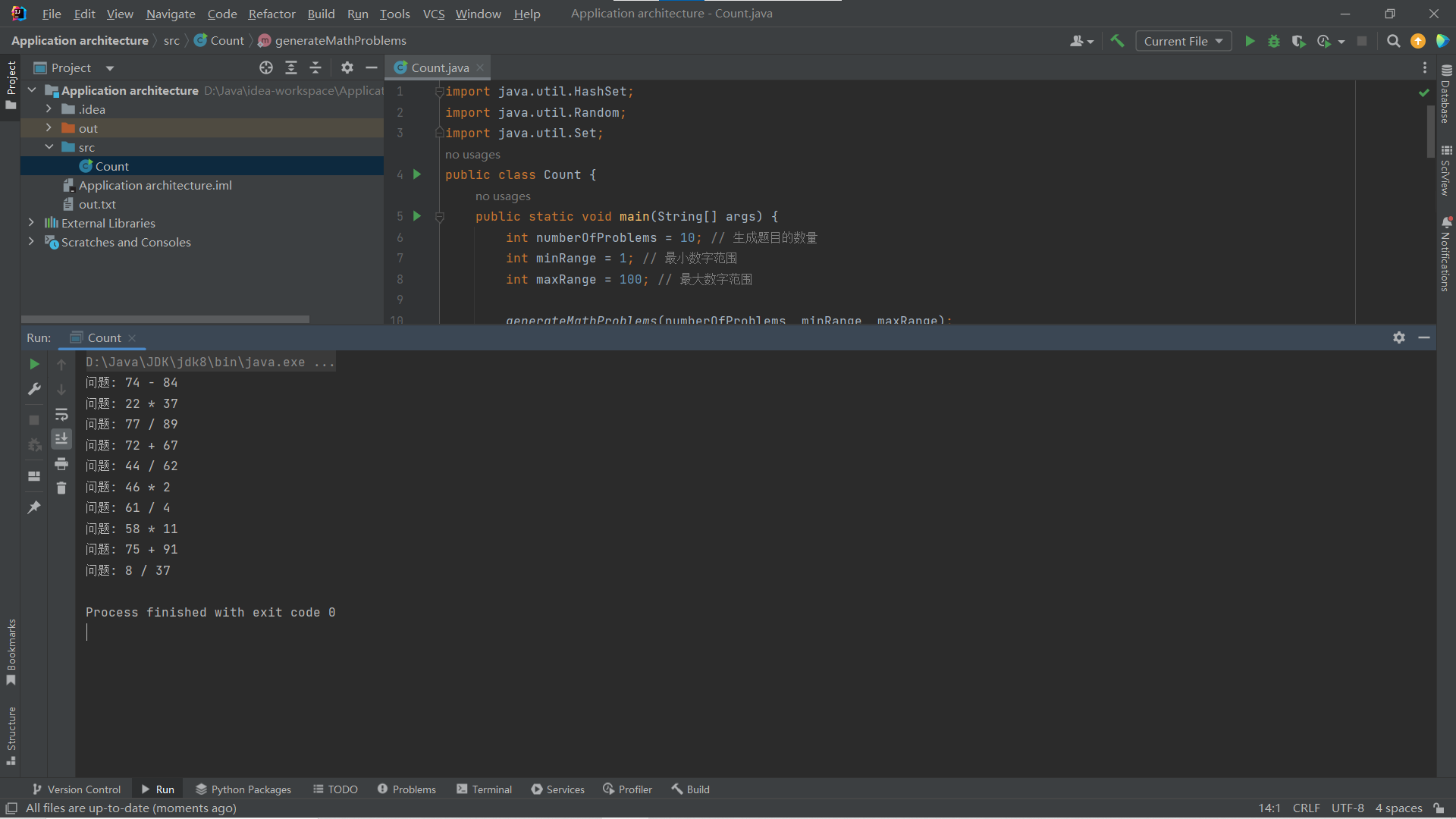
Task: Click the project tree horizontal scrollbar
Action: pos(165,319)
